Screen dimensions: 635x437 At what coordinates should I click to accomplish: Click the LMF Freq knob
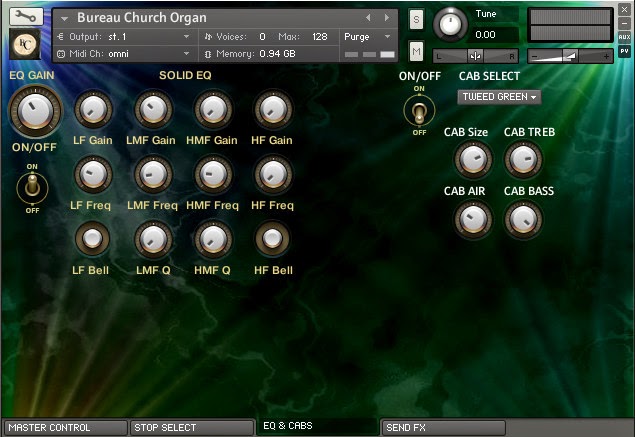point(153,174)
